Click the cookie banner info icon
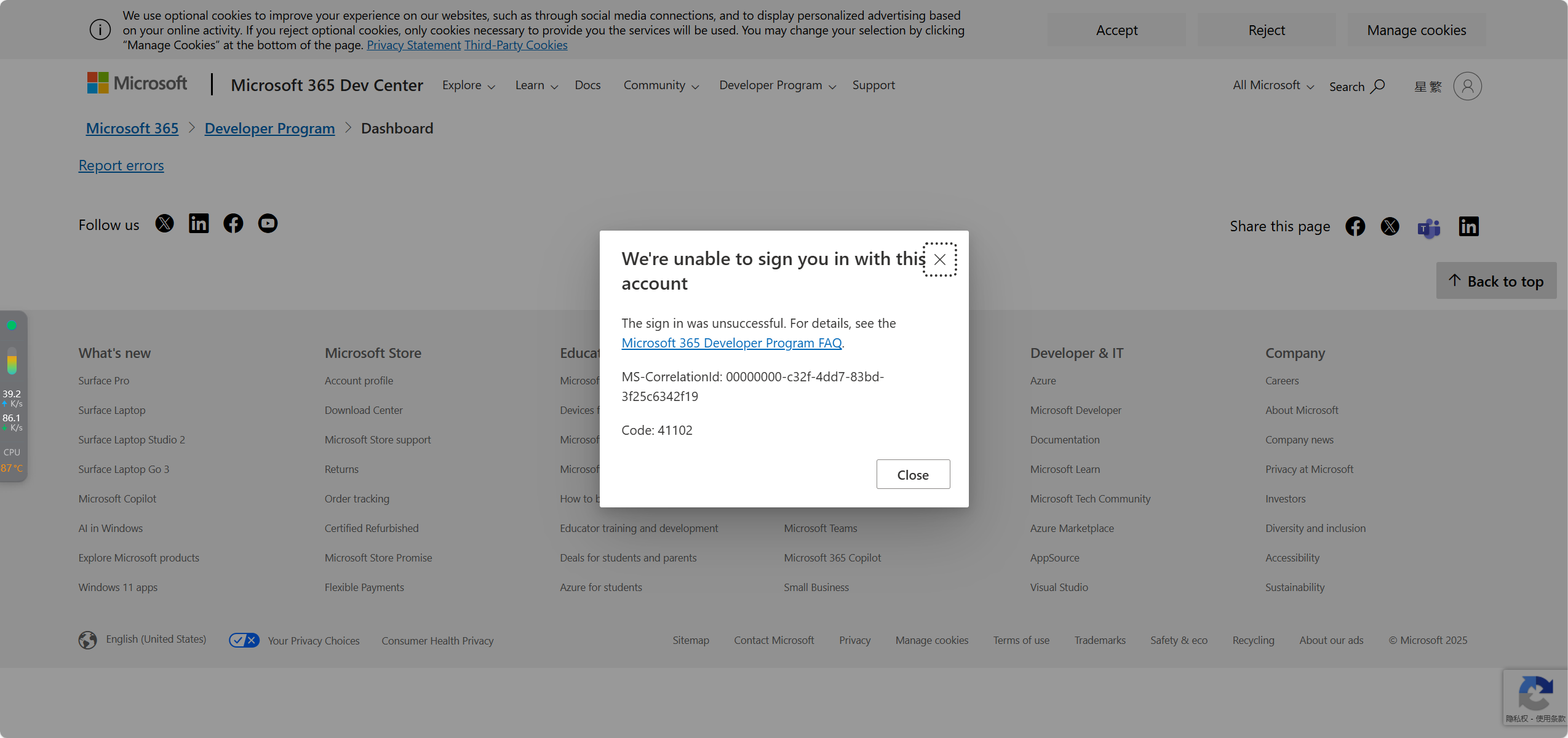 [100, 30]
